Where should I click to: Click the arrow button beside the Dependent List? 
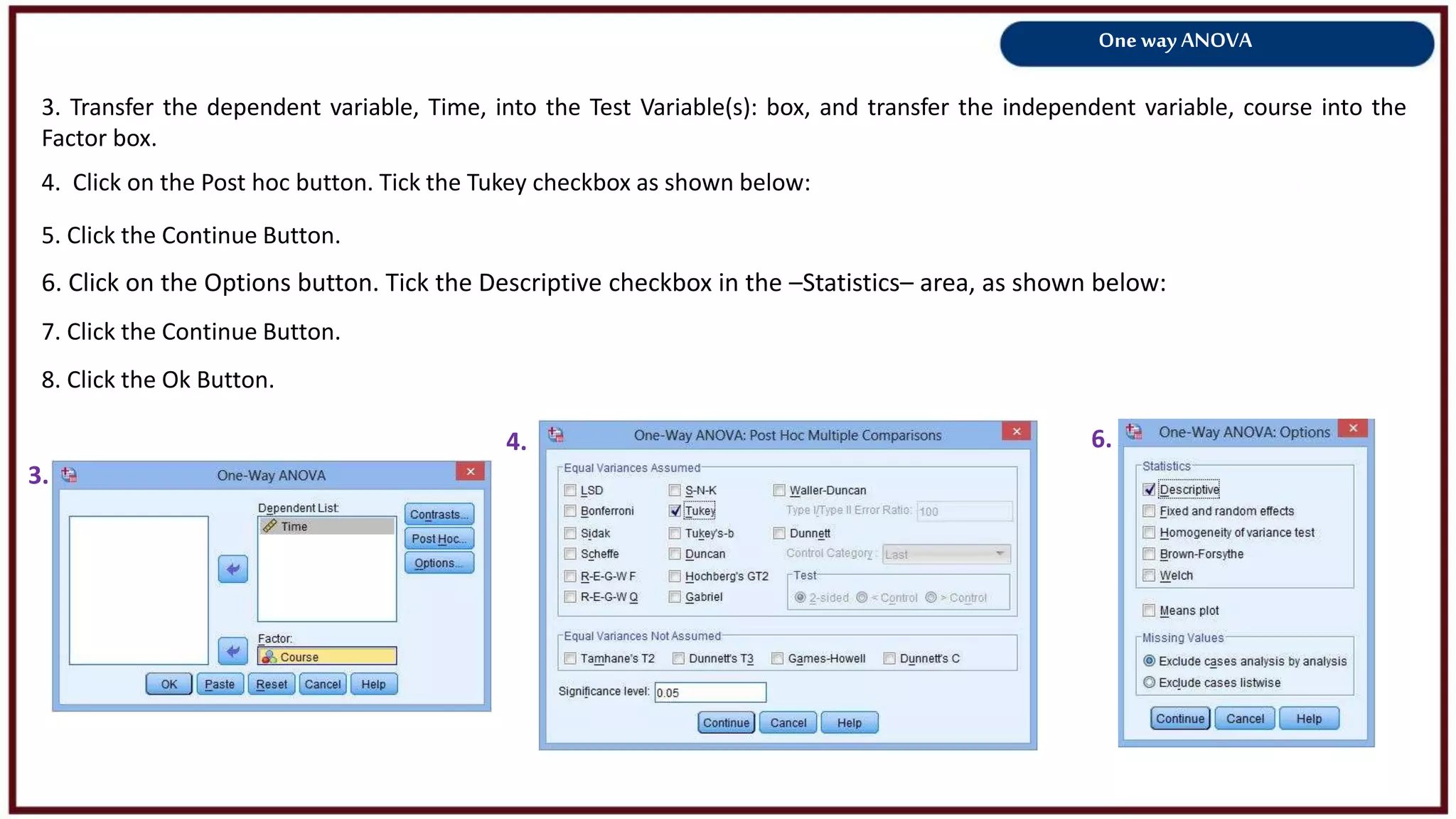[x=232, y=569]
